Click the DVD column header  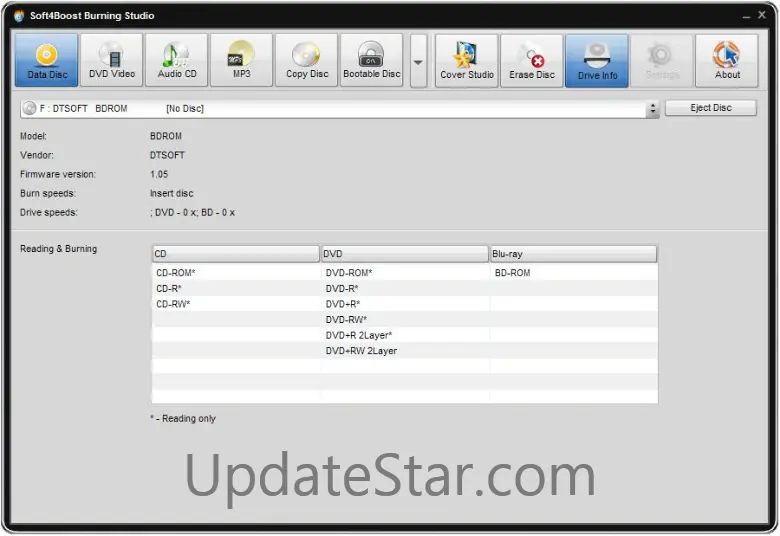pos(404,254)
